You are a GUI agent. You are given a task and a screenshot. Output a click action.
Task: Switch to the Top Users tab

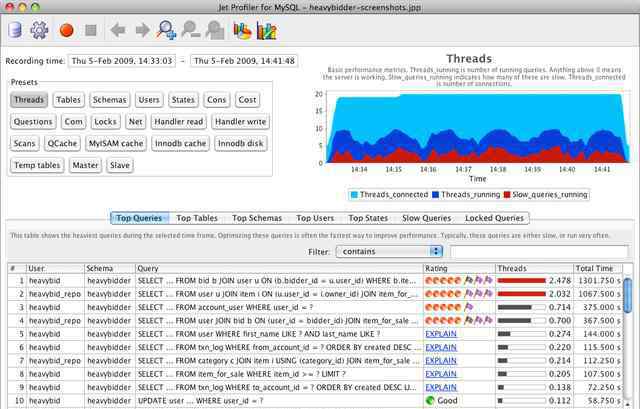pyautogui.click(x=315, y=218)
